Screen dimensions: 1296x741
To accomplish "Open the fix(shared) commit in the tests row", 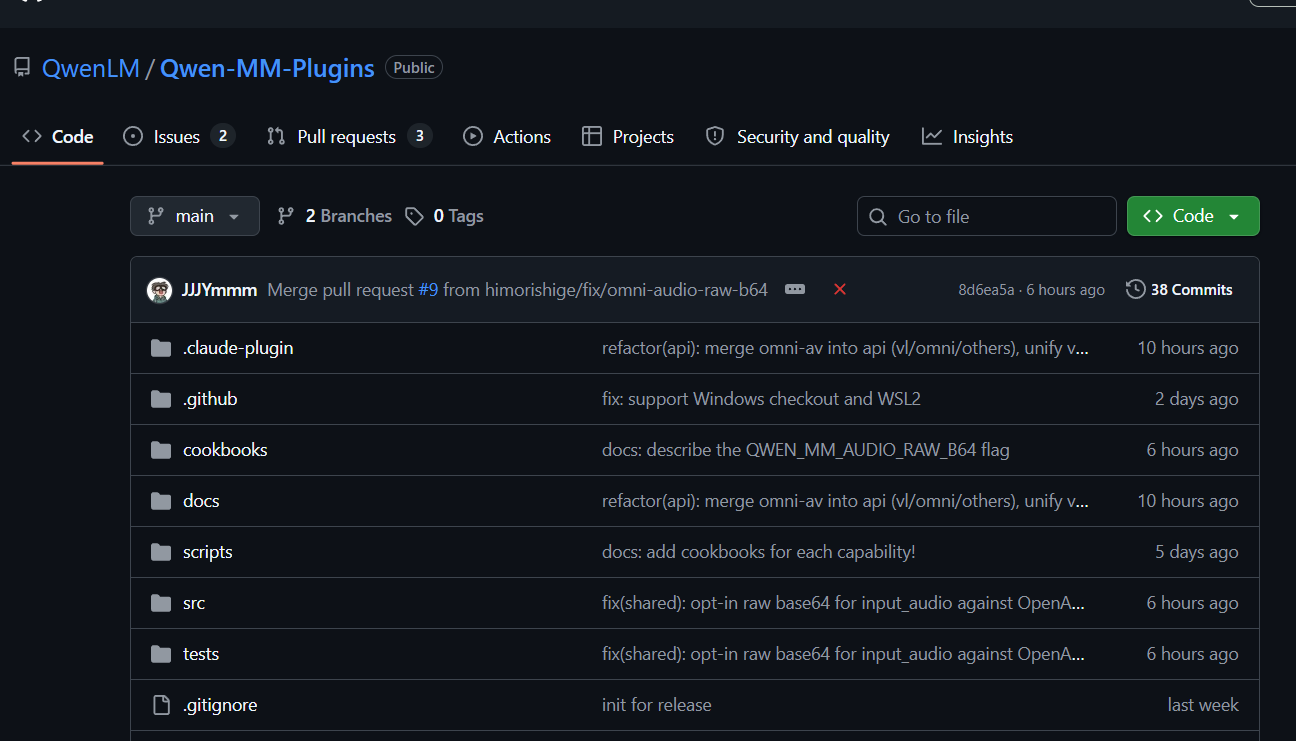I will [844, 654].
